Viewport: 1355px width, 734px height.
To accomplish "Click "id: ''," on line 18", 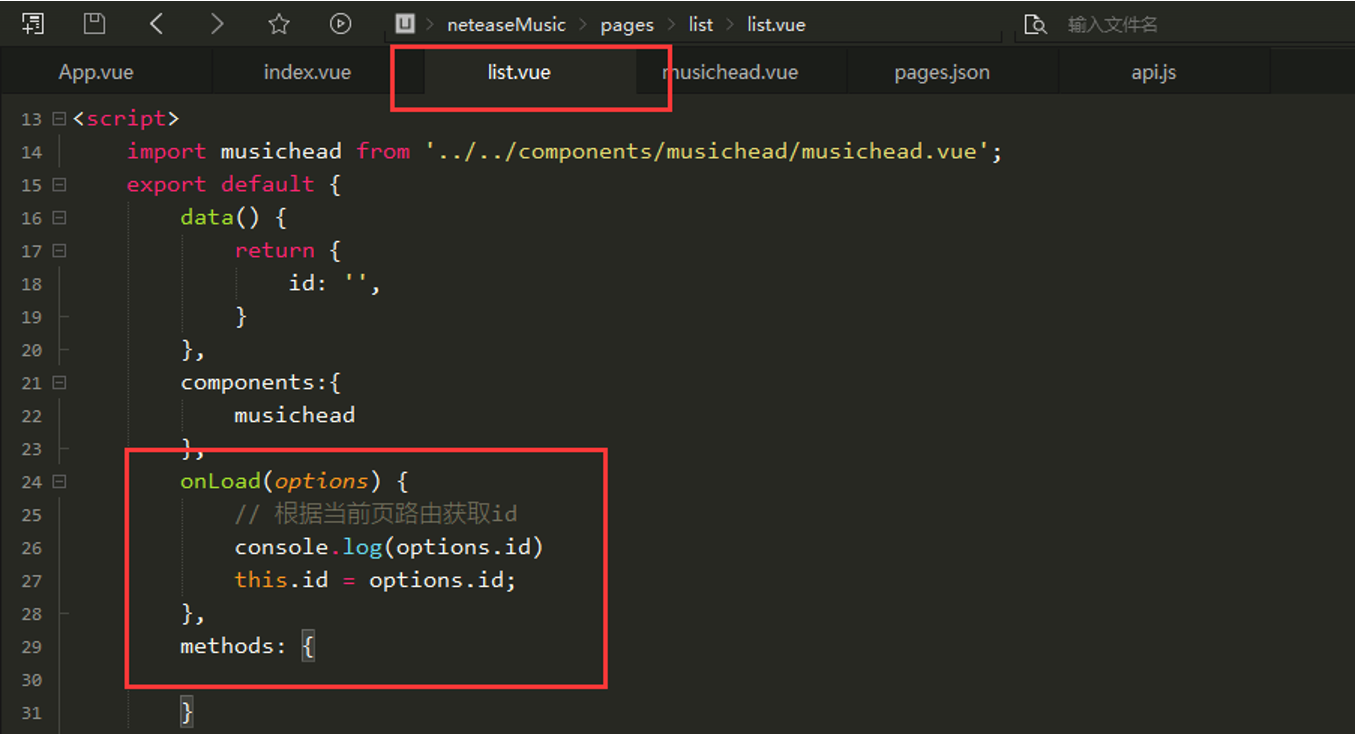I will coord(335,284).
